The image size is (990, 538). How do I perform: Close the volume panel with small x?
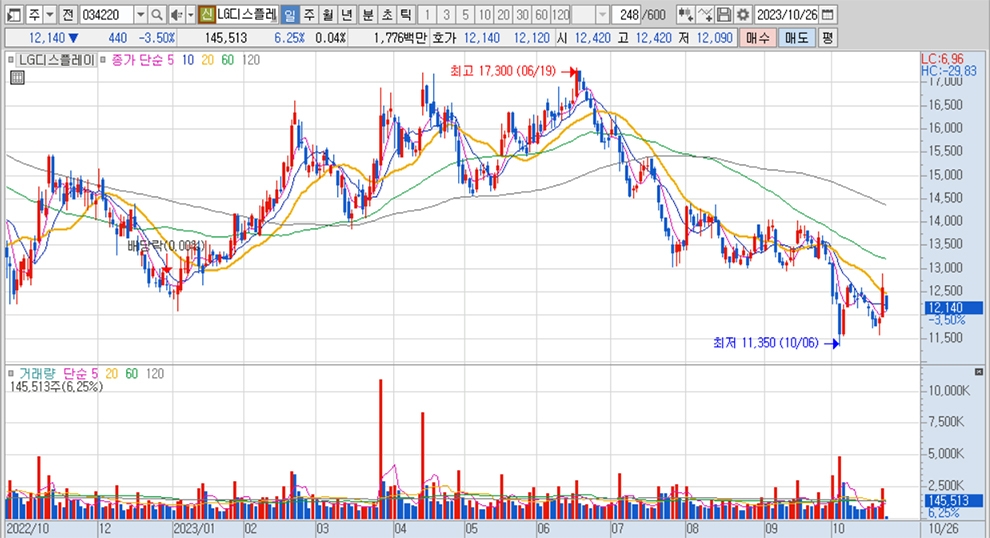[x=979, y=372]
